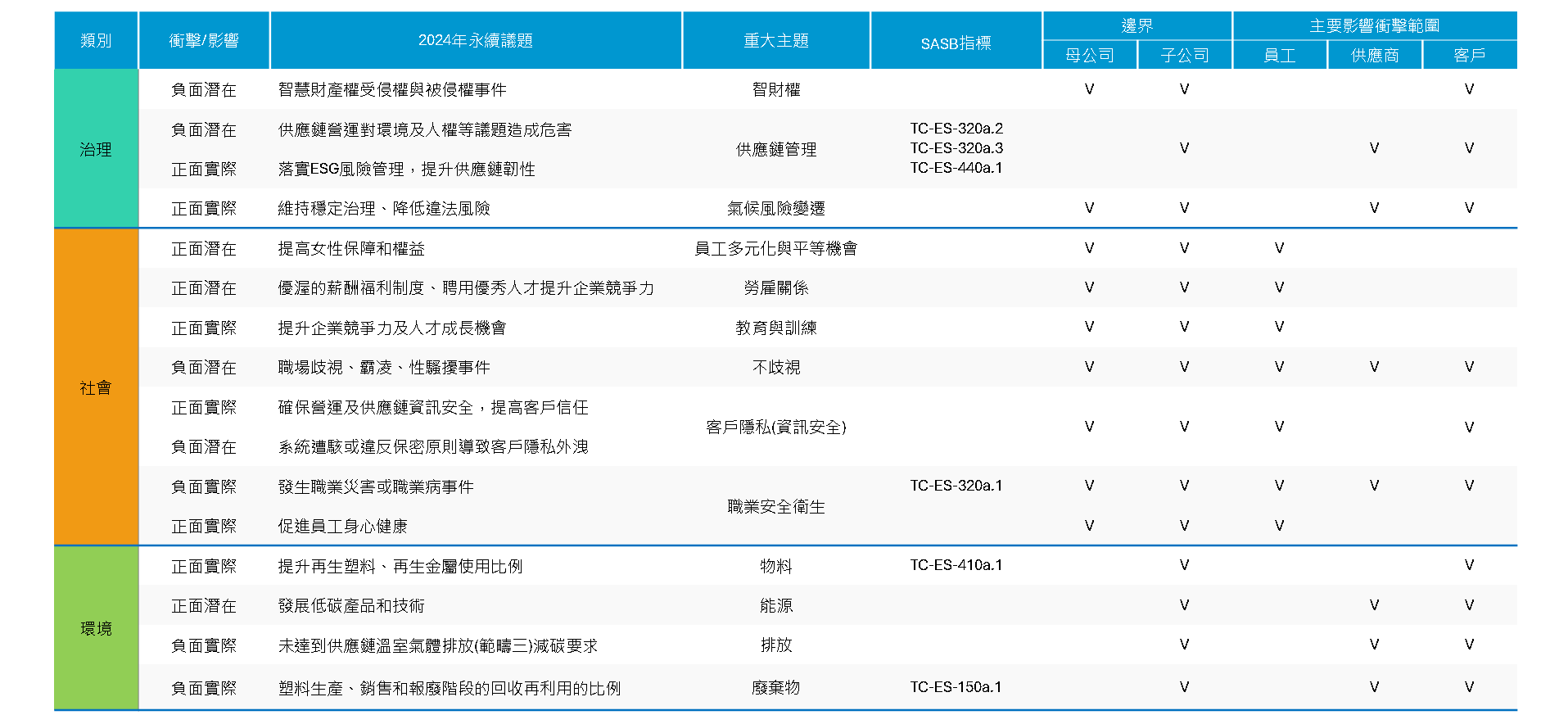Select the TC-ES-150a.1 SASB code
1568x715 pixels.
click(956, 687)
